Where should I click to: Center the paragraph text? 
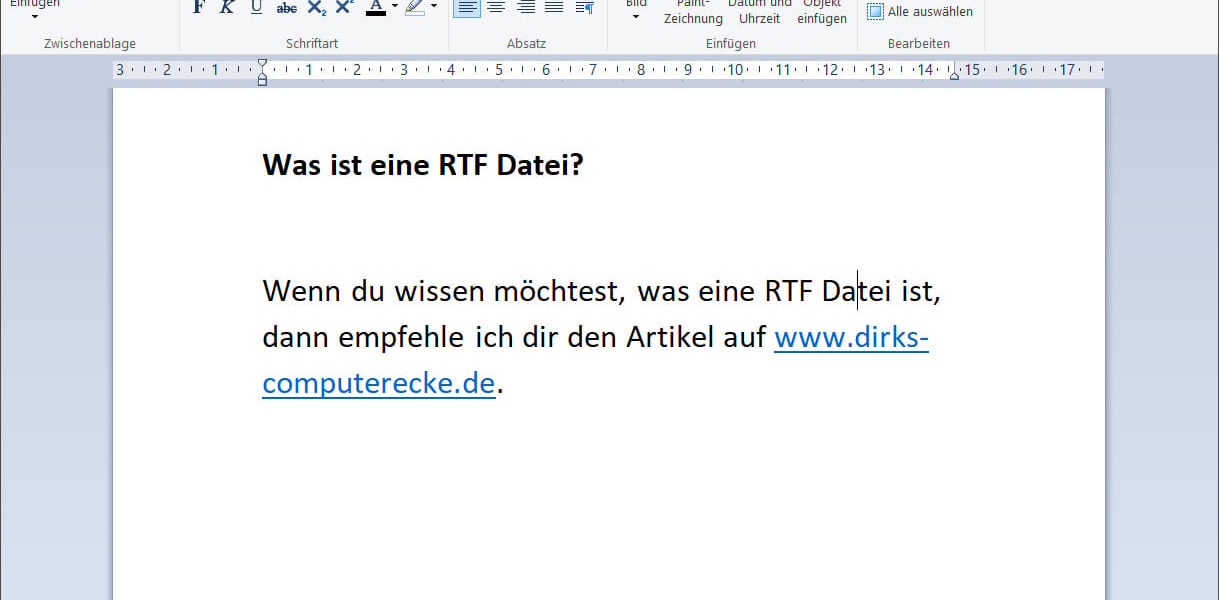(x=496, y=8)
